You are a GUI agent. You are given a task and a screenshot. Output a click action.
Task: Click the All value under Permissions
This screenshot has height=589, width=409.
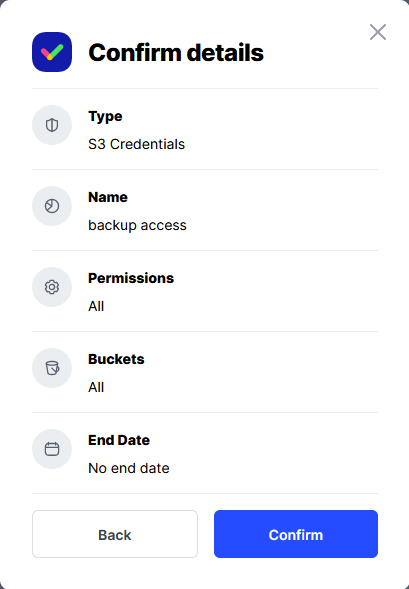pyautogui.click(x=96, y=307)
